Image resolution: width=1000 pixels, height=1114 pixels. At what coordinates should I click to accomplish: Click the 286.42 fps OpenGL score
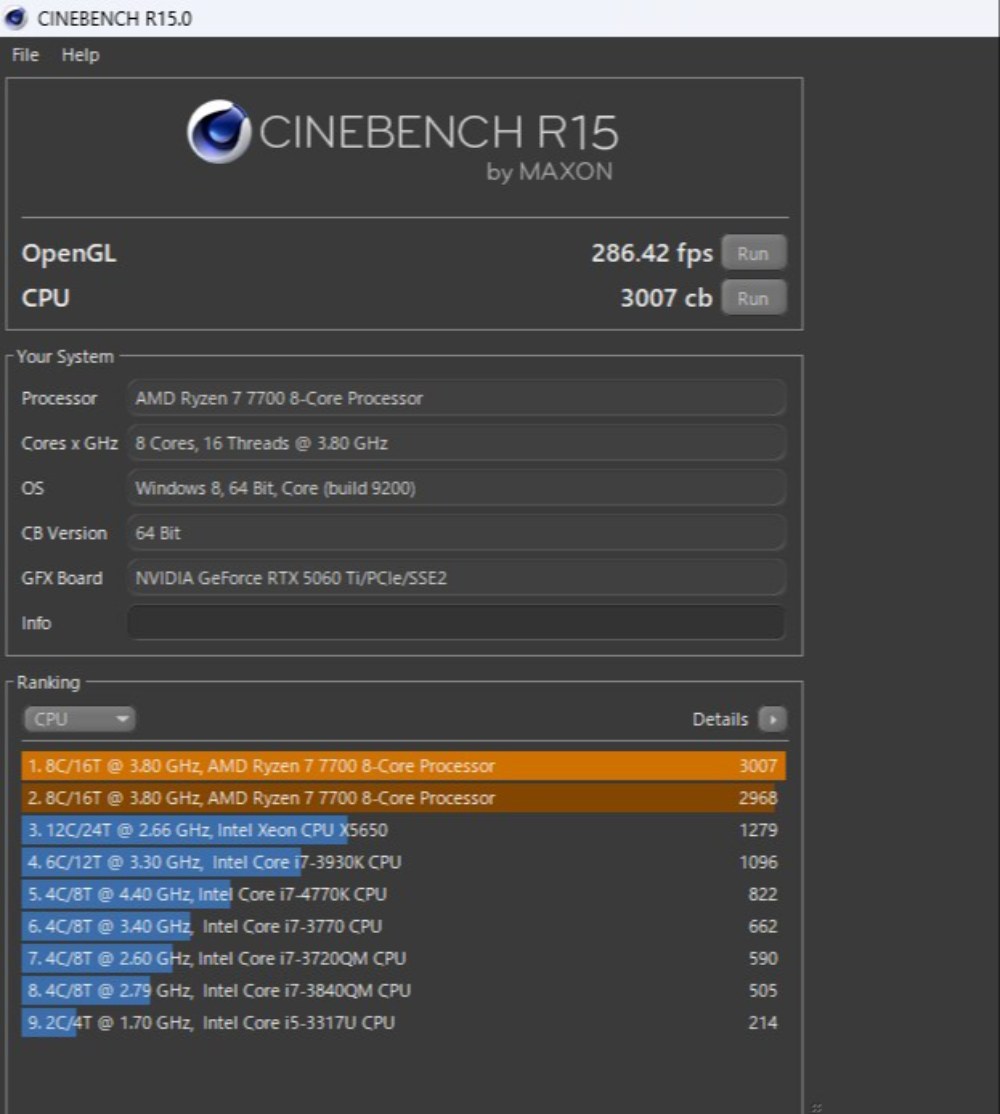[x=652, y=253]
